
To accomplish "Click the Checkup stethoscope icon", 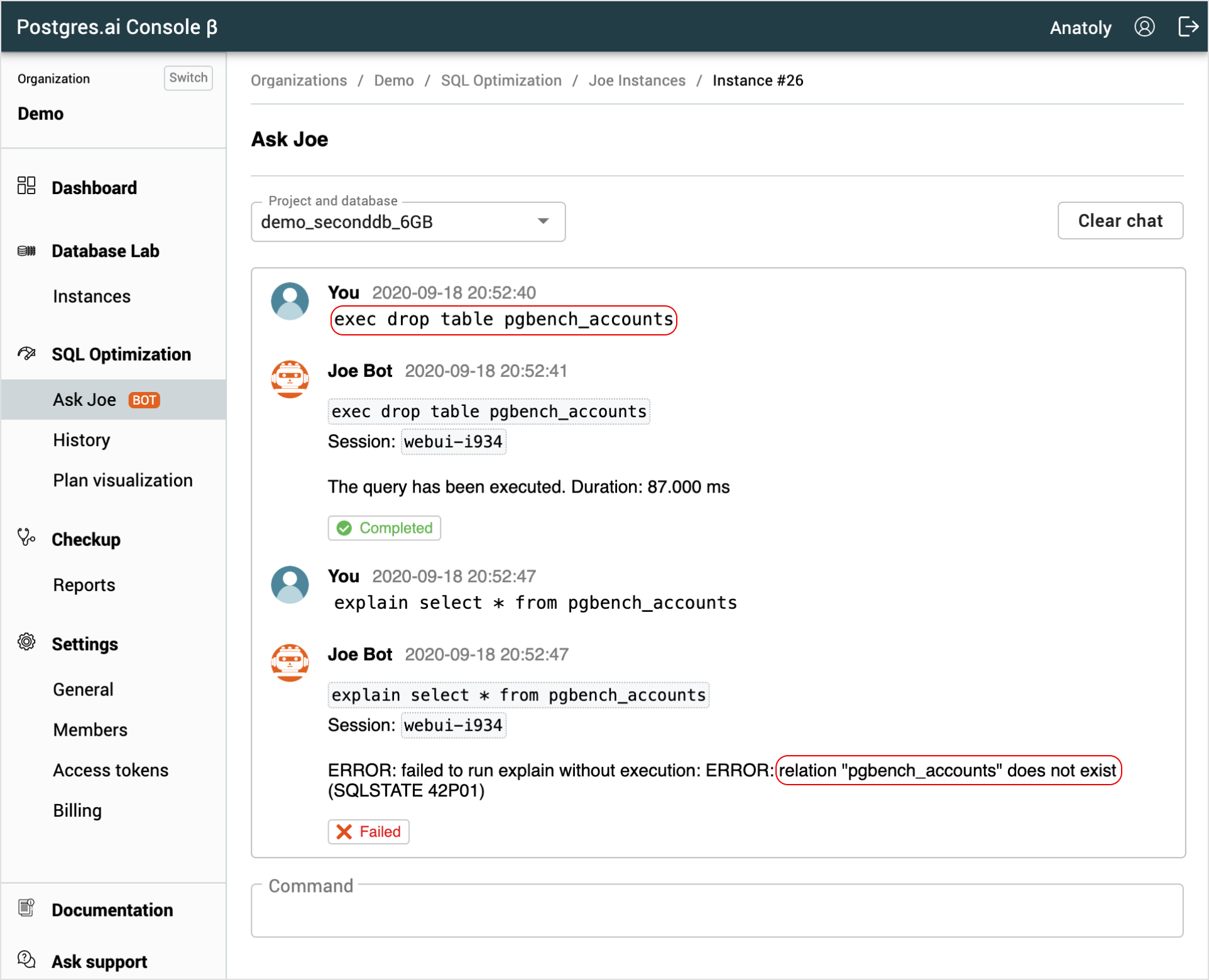I will [26, 538].
